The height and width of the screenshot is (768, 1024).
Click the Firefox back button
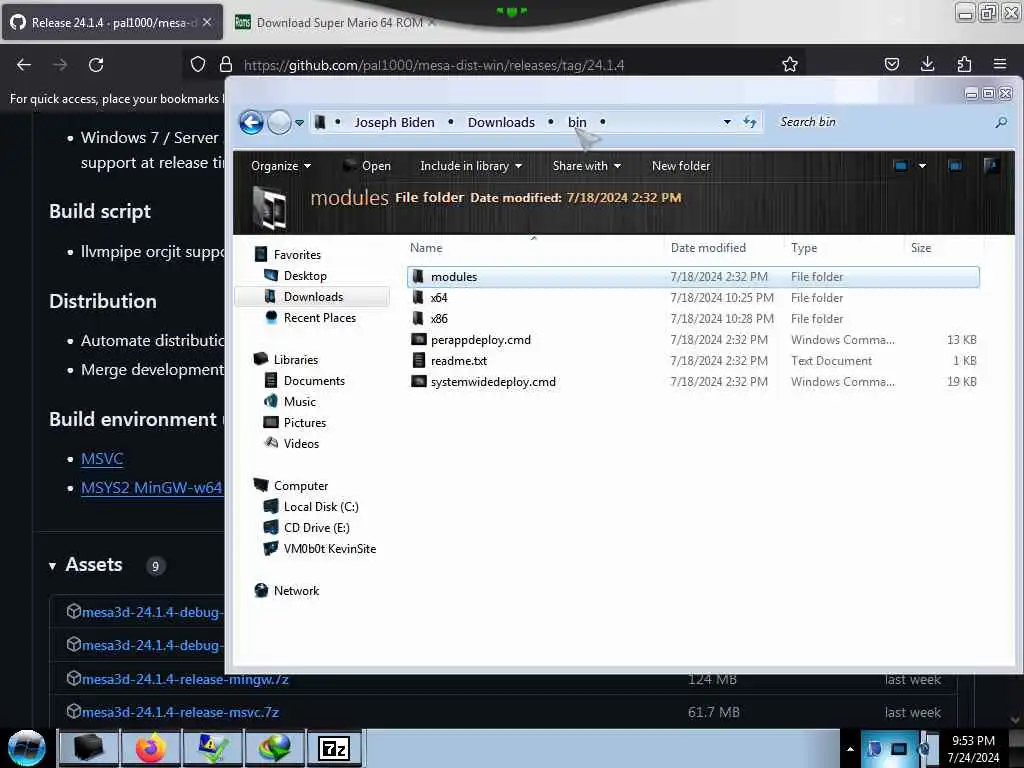[24, 65]
